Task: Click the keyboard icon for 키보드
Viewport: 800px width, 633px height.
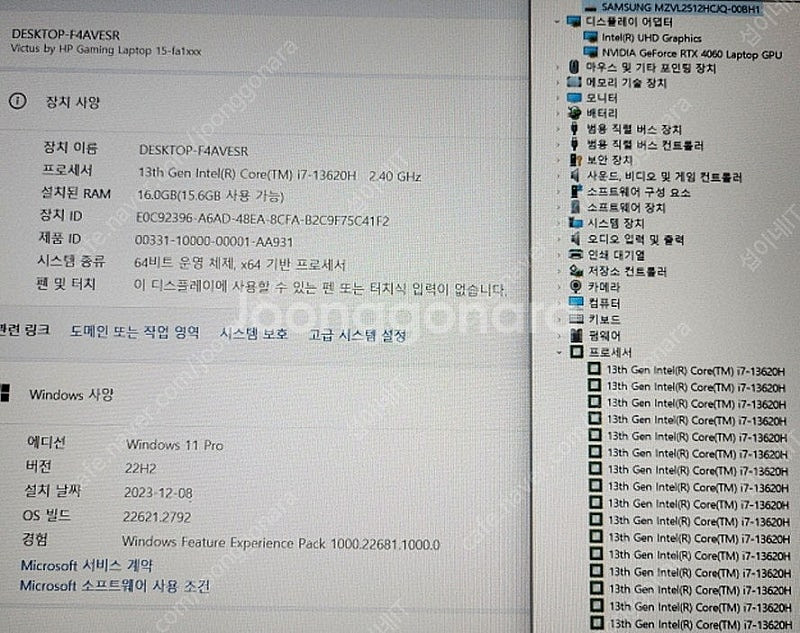Action: point(576,319)
